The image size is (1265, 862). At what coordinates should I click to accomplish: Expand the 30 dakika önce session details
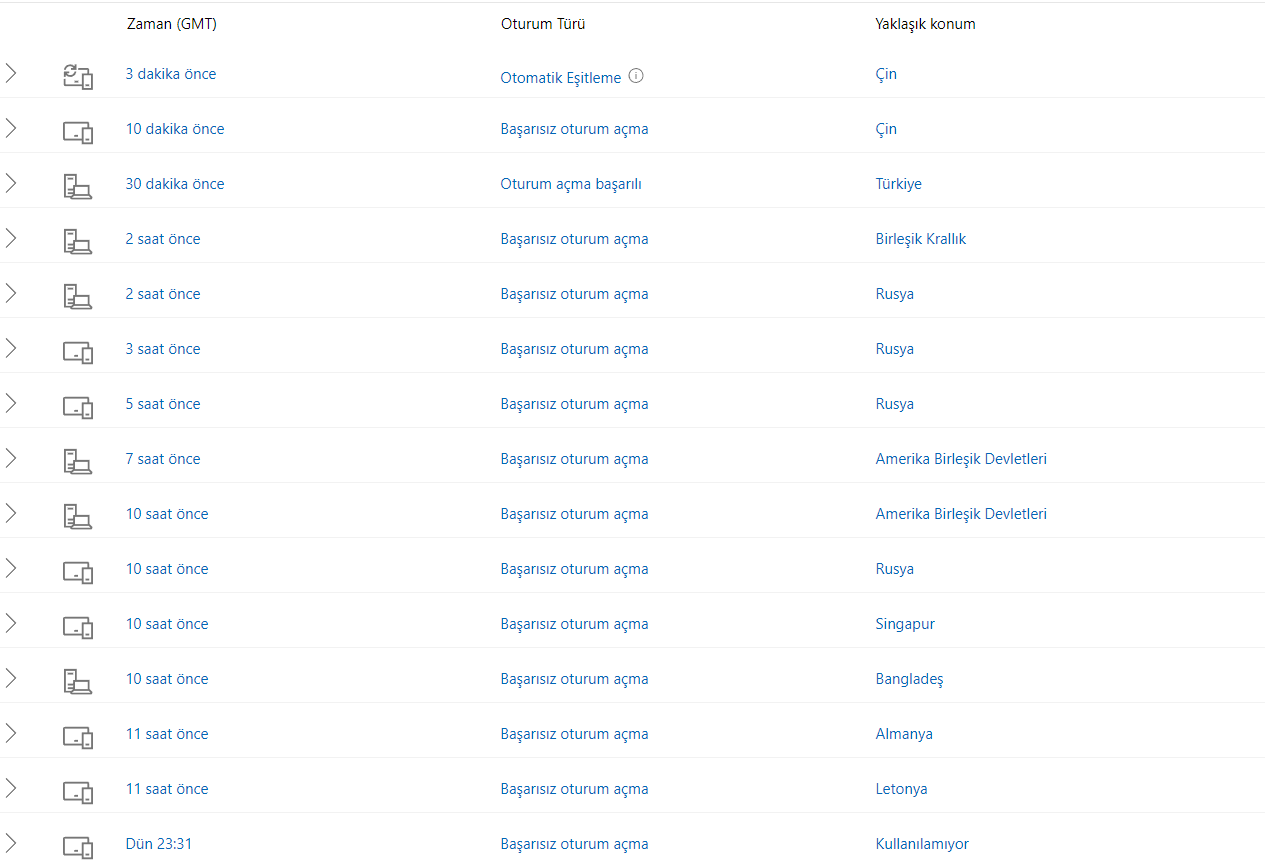[11, 183]
